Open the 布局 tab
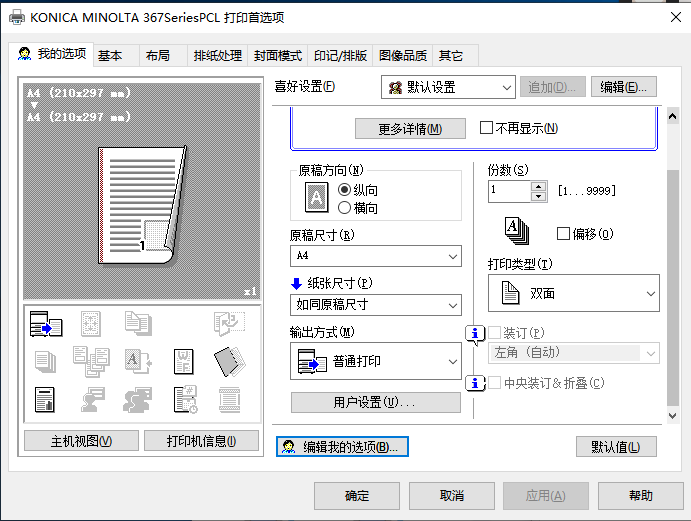Screen dimensions: 691x521 tap(163, 56)
